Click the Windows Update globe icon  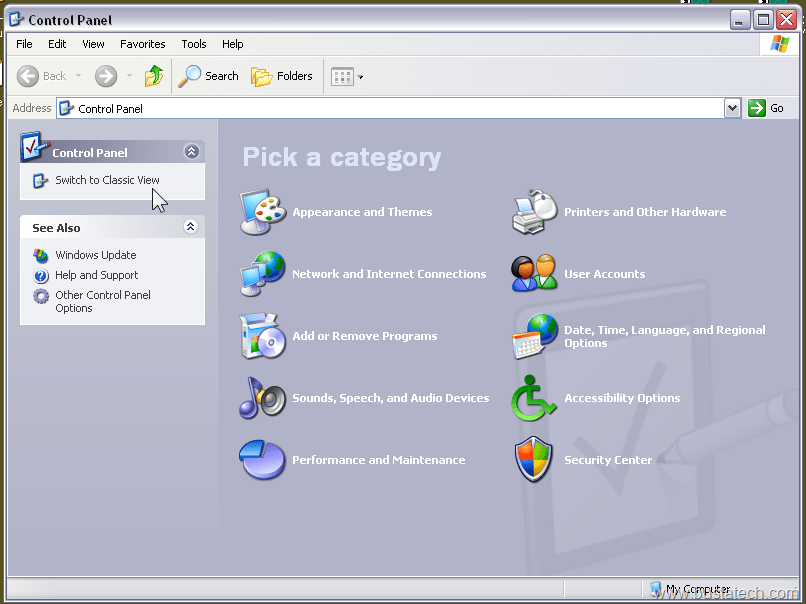[x=41, y=255]
